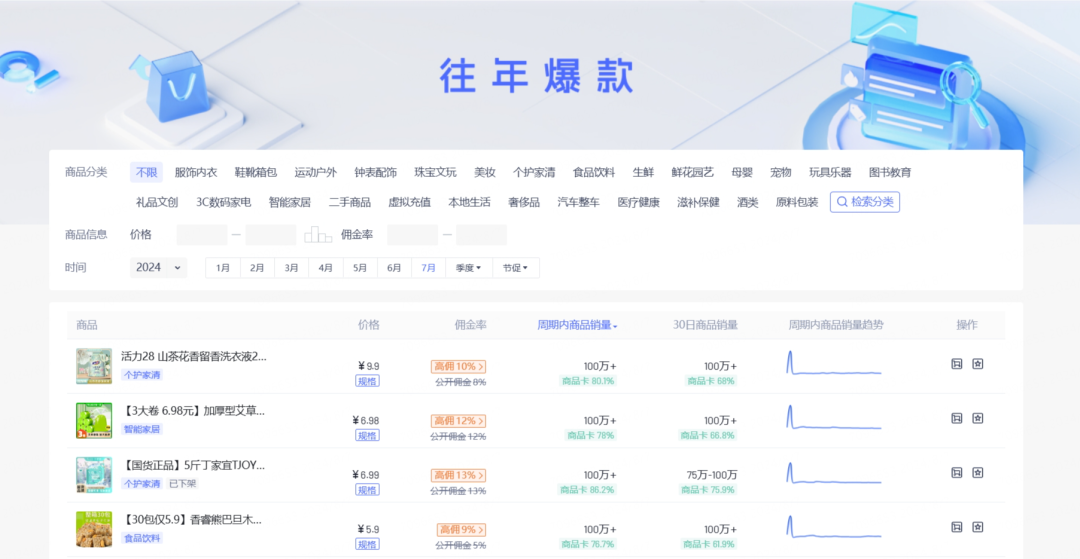Sort by 周期内商品销量 column header

coord(577,325)
